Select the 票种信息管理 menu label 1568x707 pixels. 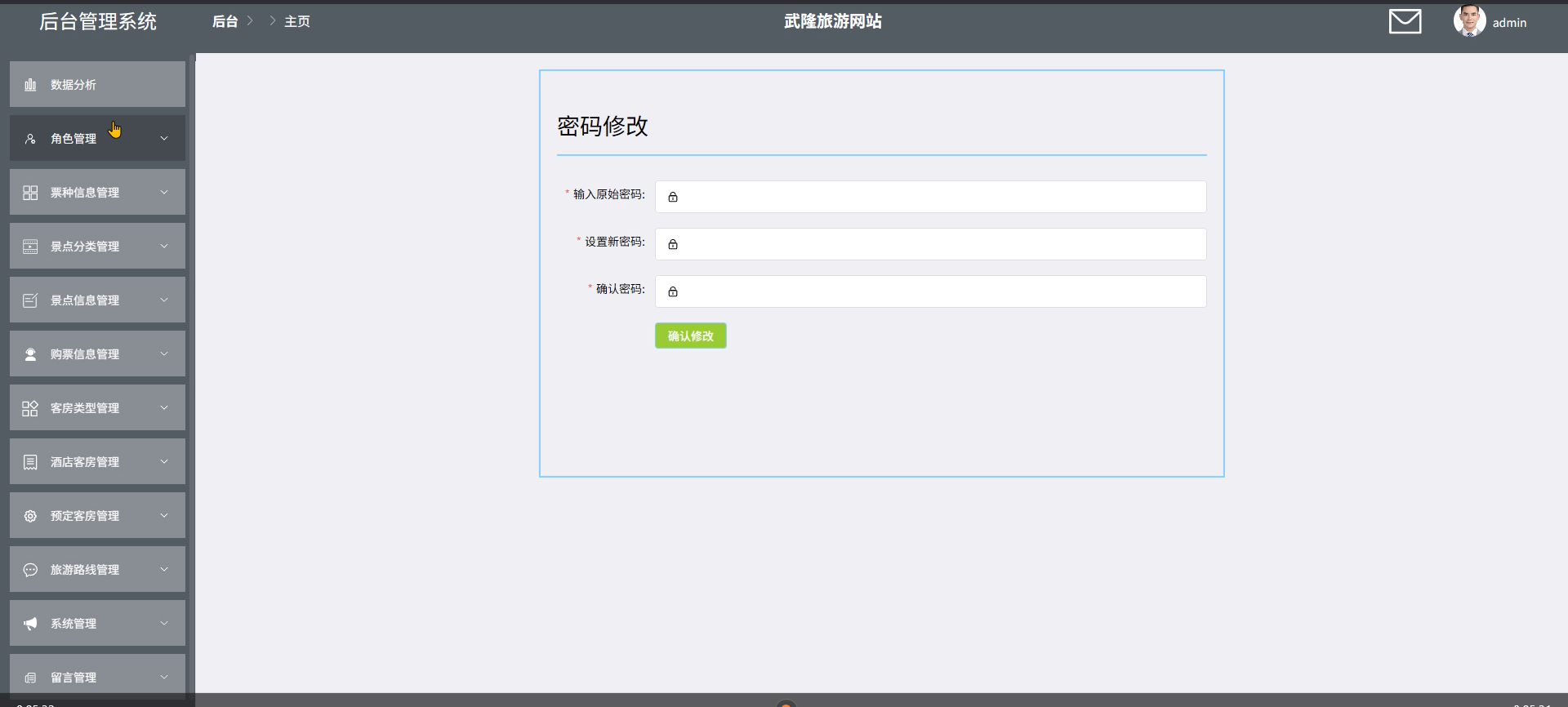coord(85,193)
